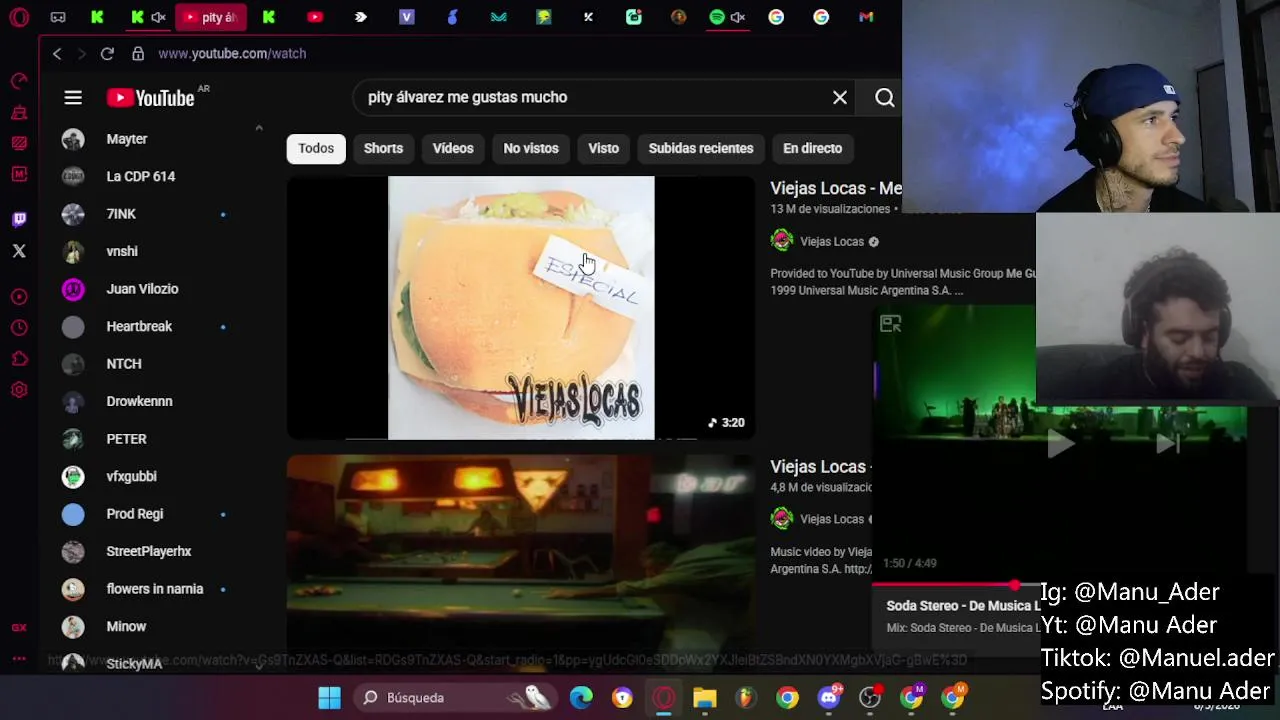Image resolution: width=1280 pixels, height=720 pixels.
Task: Reload the page with the refresh icon
Action: 107,54
